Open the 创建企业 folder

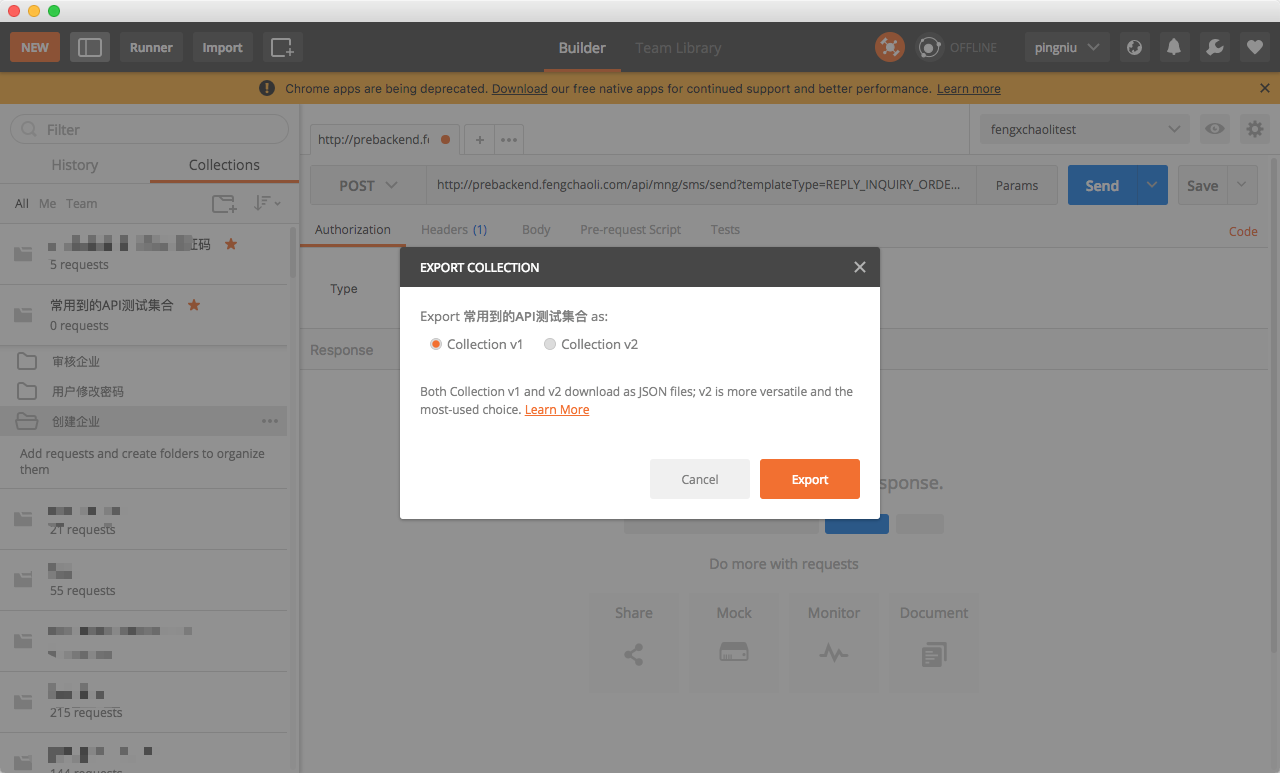(x=143, y=421)
